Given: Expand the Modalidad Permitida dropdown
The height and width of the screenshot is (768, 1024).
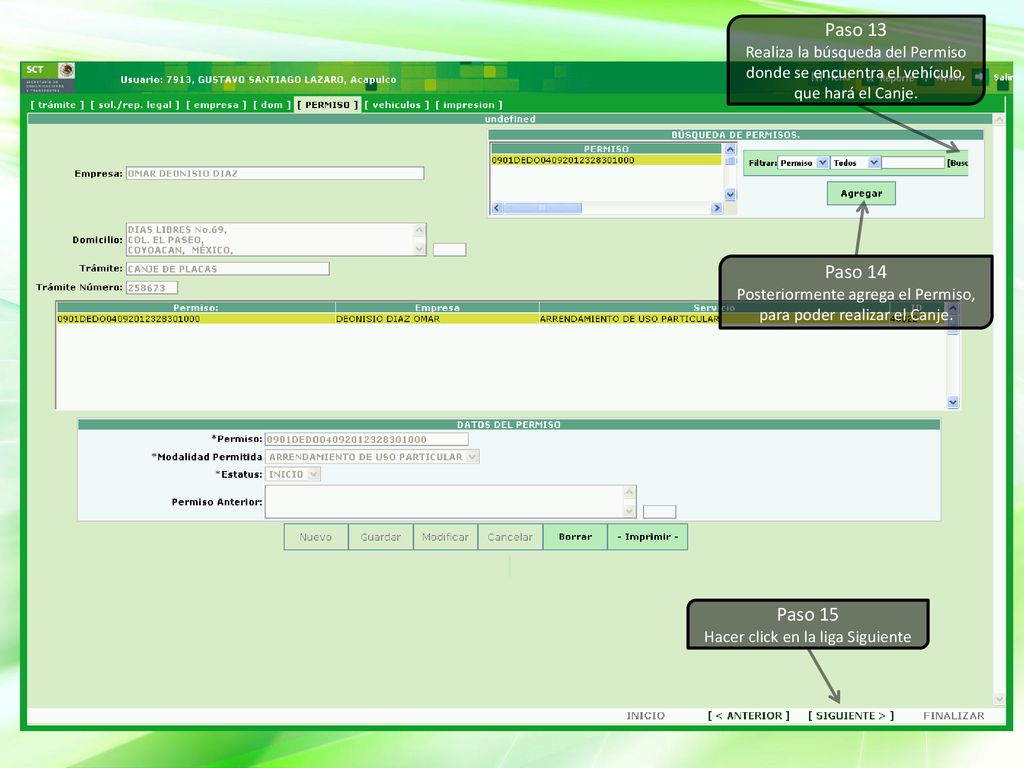Looking at the screenshot, I should [473, 456].
